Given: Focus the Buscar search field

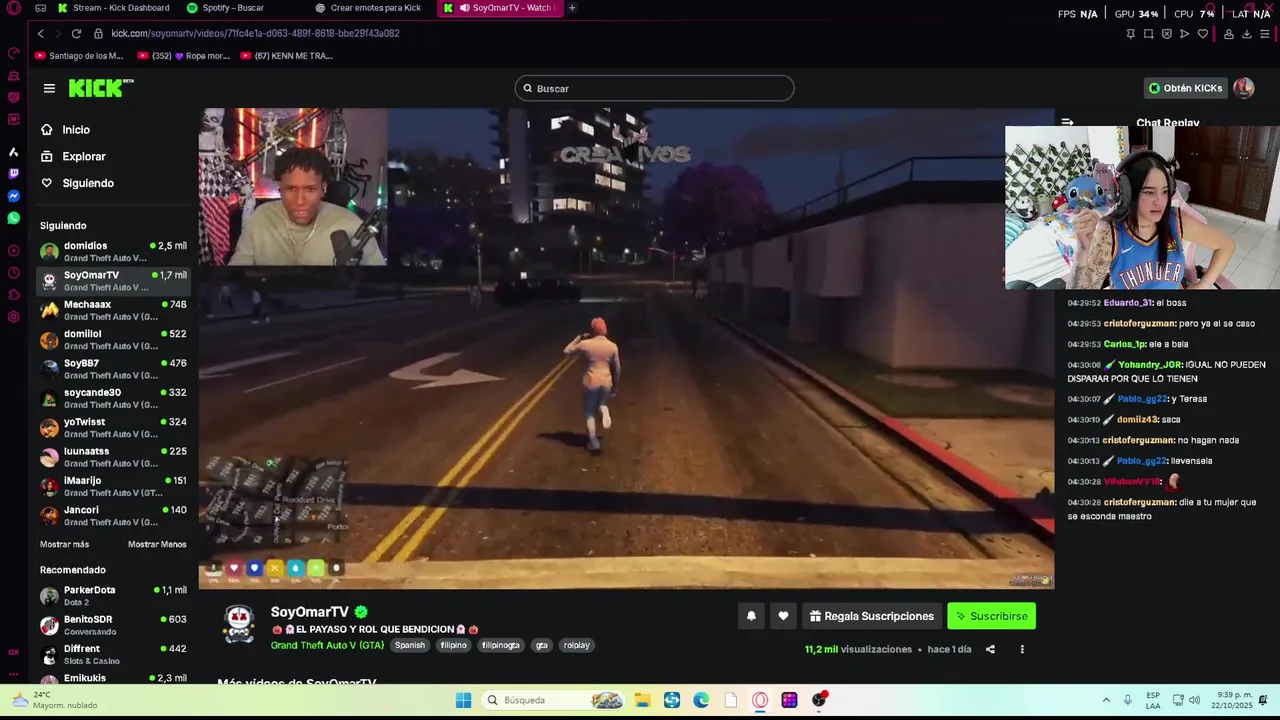Looking at the screenshot, I should [654, 88].
